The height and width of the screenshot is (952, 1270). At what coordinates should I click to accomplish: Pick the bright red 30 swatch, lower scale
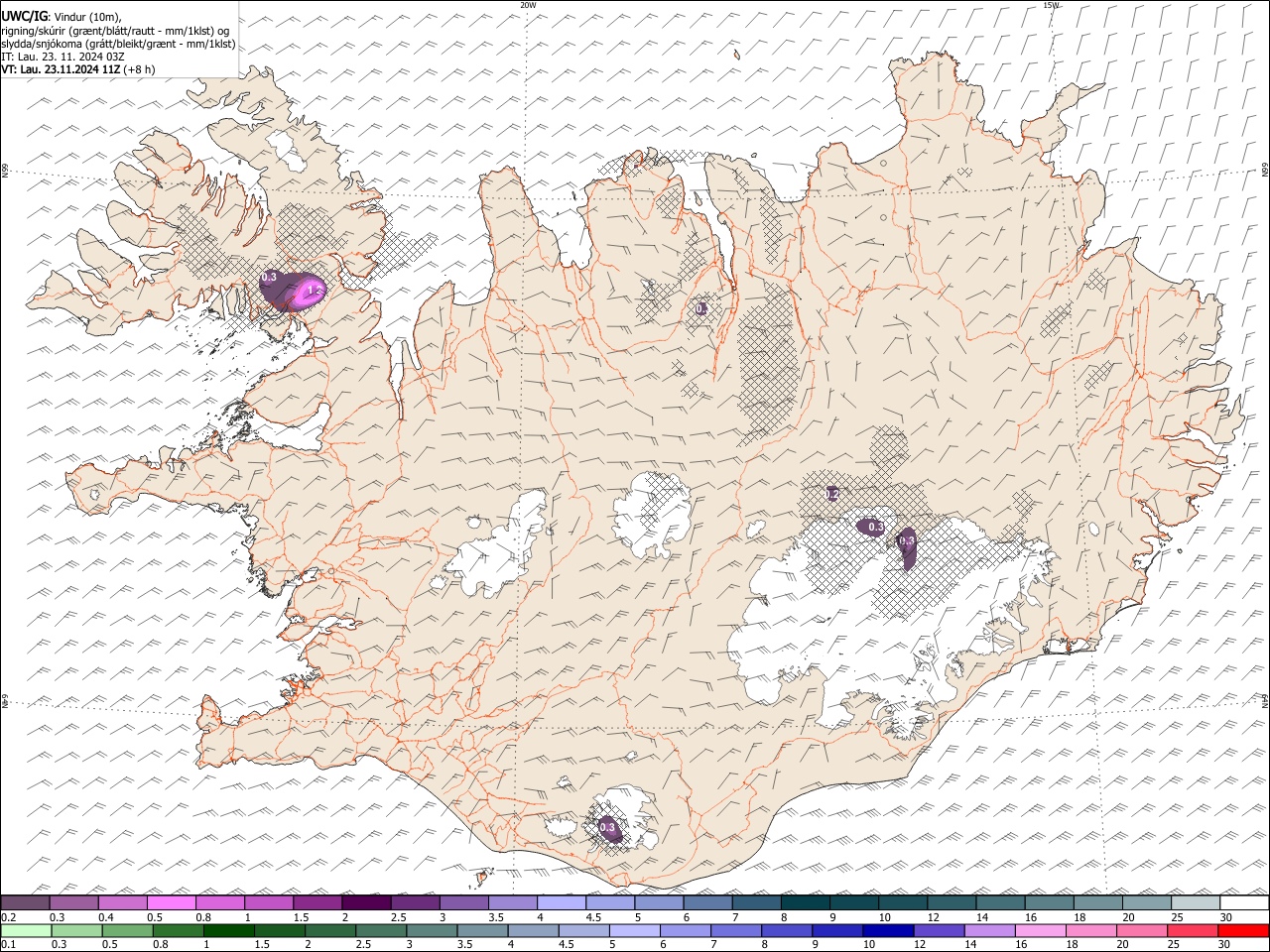tap(1242, 930)
